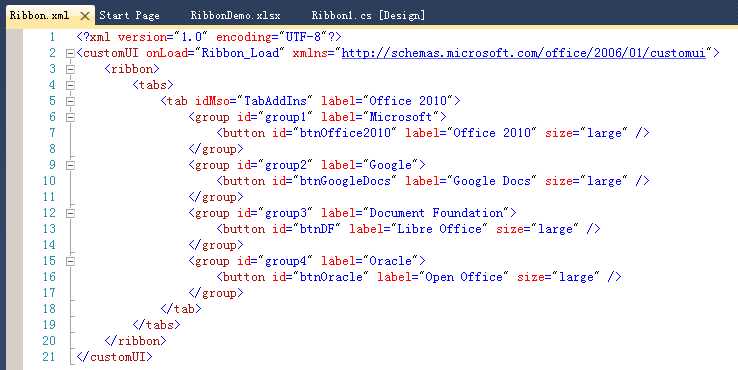The image size is (738, 370).
Task: Collapse the group4 Oracle group outline
Action: 70,261
